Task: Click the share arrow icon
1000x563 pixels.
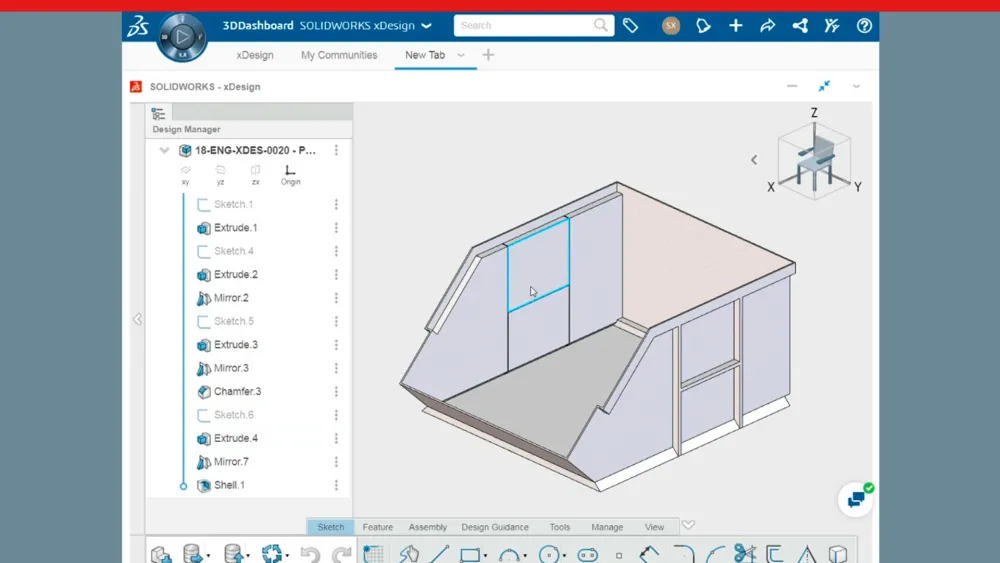Action: tap(767, 26)
